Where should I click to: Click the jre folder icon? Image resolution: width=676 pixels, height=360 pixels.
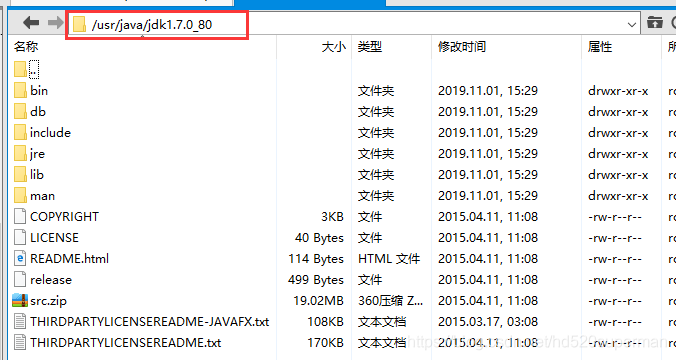tap(20, 153)
